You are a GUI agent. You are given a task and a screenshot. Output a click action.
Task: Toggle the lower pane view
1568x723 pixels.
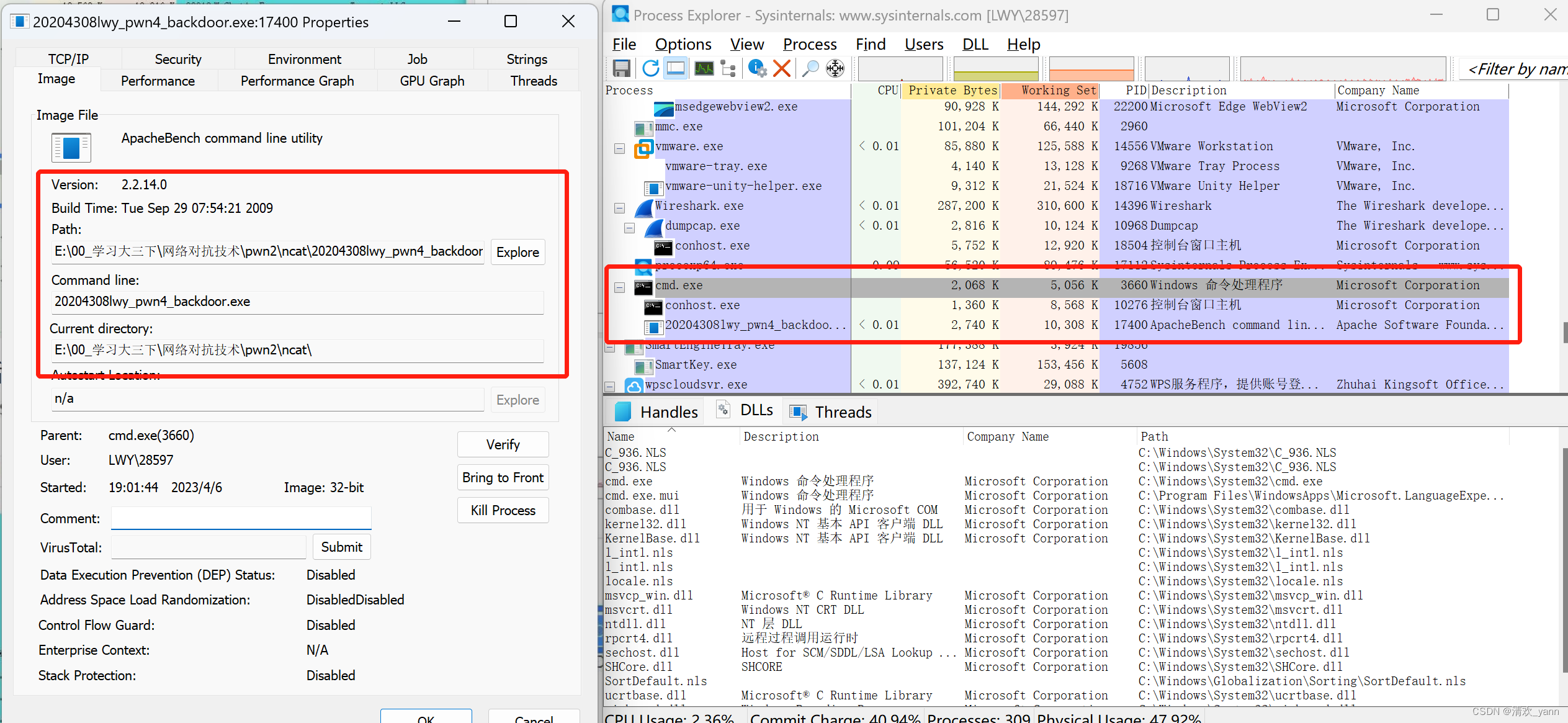(676, 68)
